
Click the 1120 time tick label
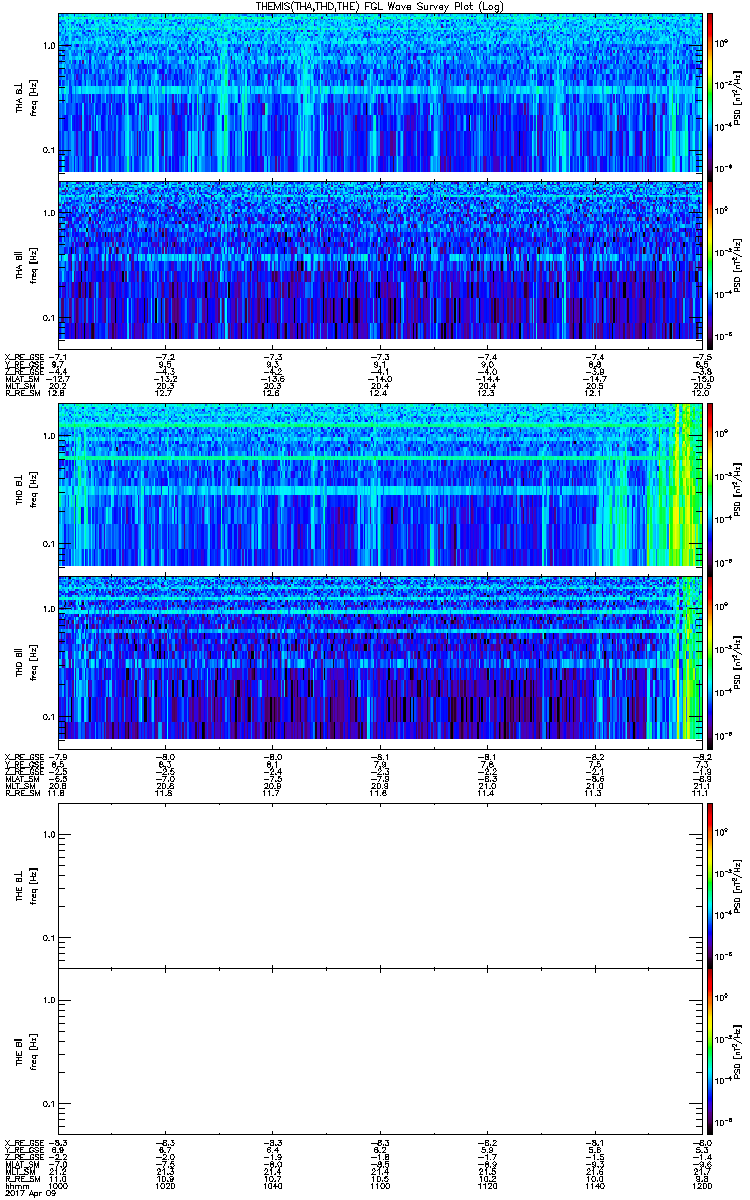pyautogui.click(x=487, y=1187)
